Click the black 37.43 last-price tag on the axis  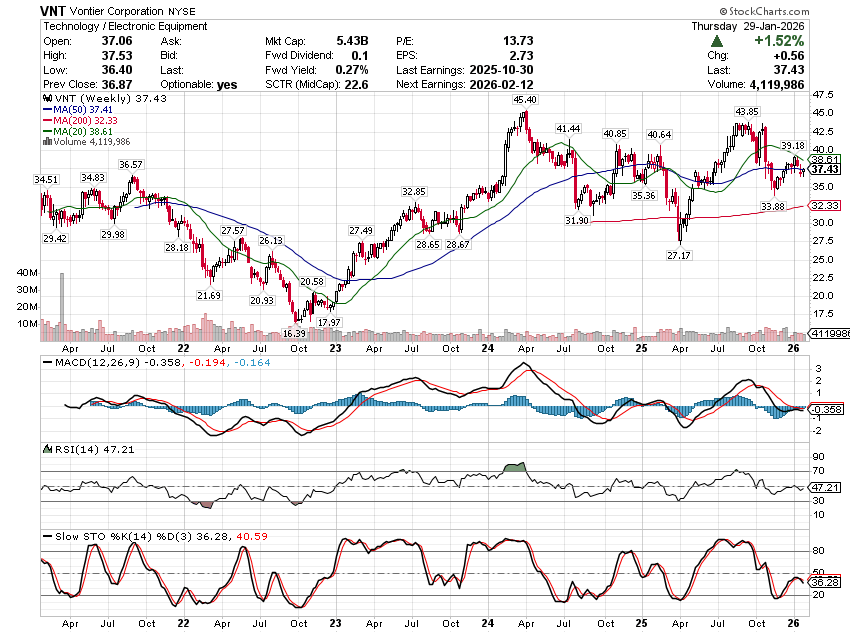pyautogui.click(x=824, y=169)
